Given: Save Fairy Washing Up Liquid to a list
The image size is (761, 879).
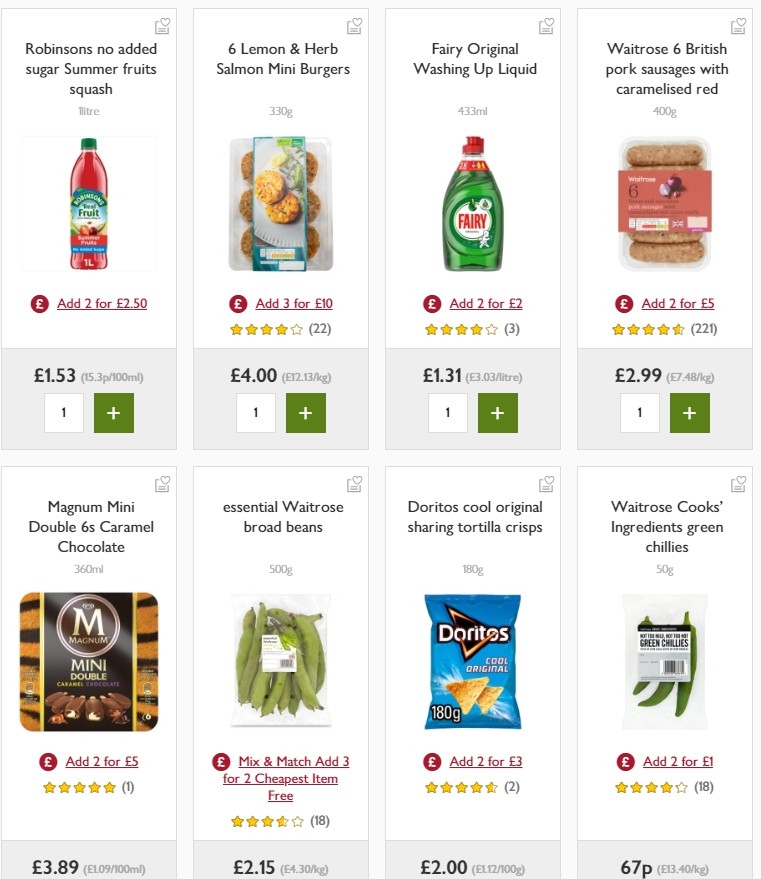Looking at the screenshot, I should 546,25.
